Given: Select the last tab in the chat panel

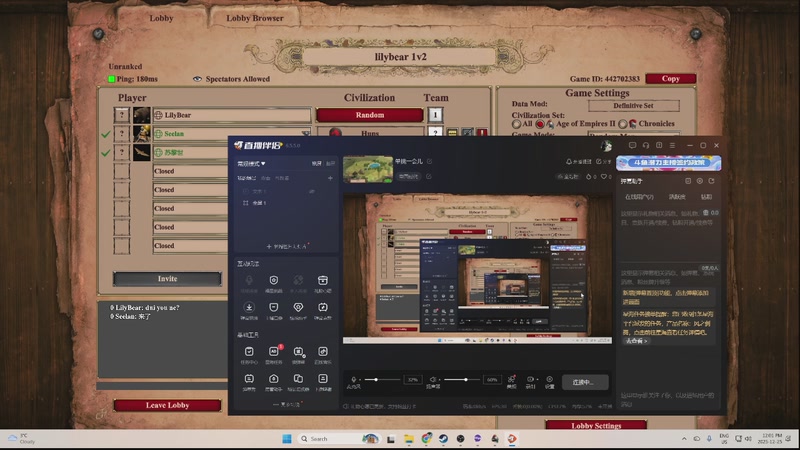Looking at the screenshot, I should 706,197.
